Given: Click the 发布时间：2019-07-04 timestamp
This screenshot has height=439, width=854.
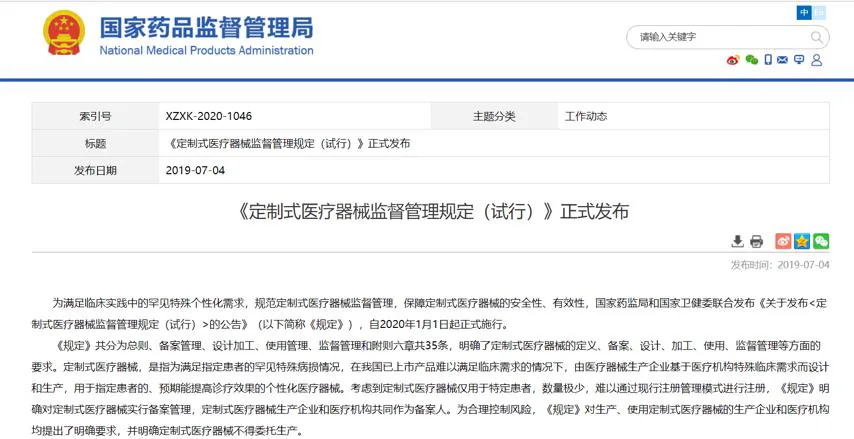Looking at the screenshot, I should [x=780, y=265].
